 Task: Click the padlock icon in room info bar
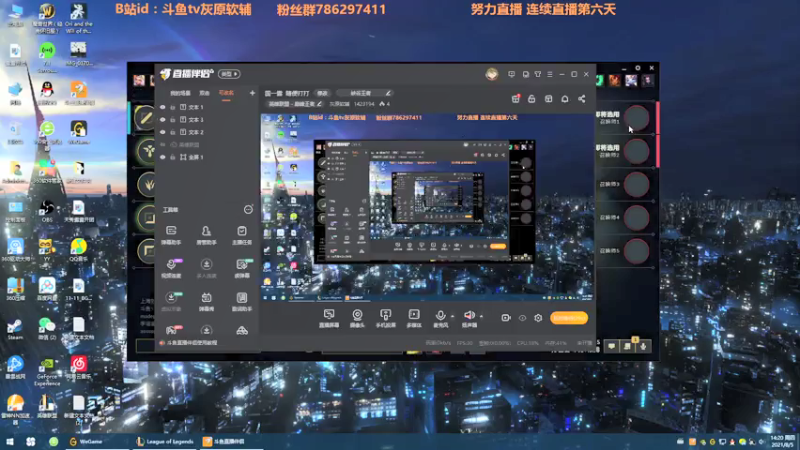pyautogui.click(x=532, y=99)
